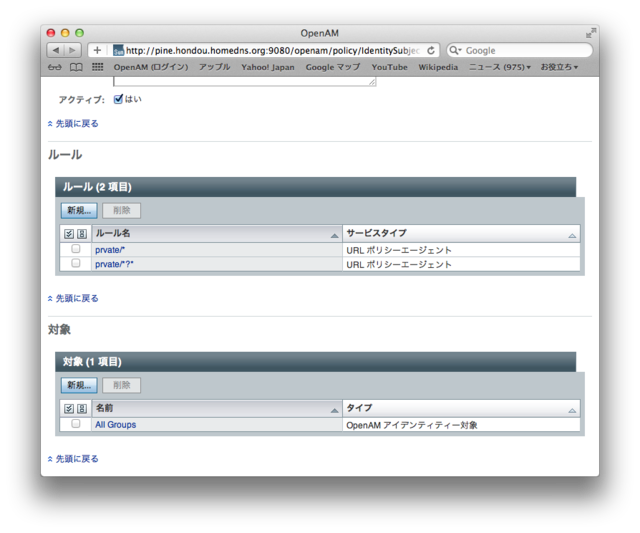Open the prvate/*?* rule link

coord(114,264)
